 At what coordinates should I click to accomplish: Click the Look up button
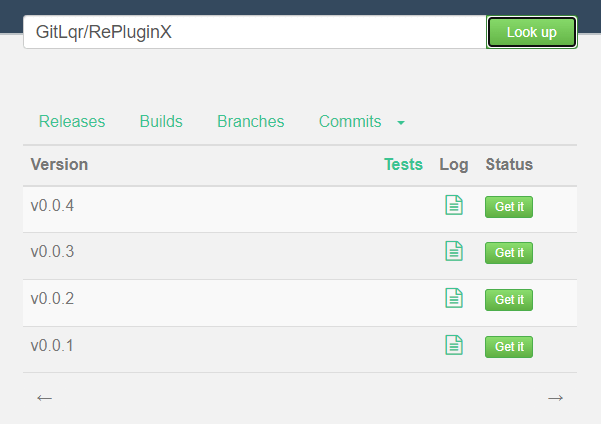coord(532,32)
